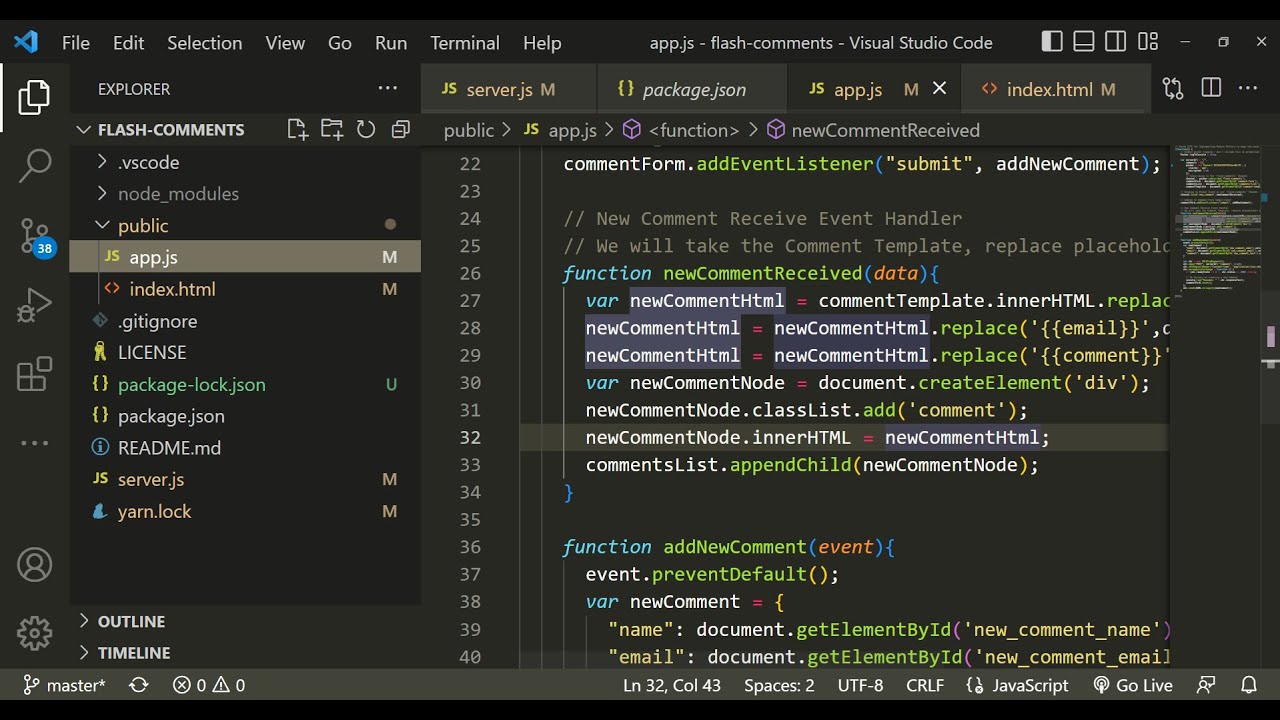1280x720 pixels.
Task: Collapse the public folder
Action: [x=143, y=226]
